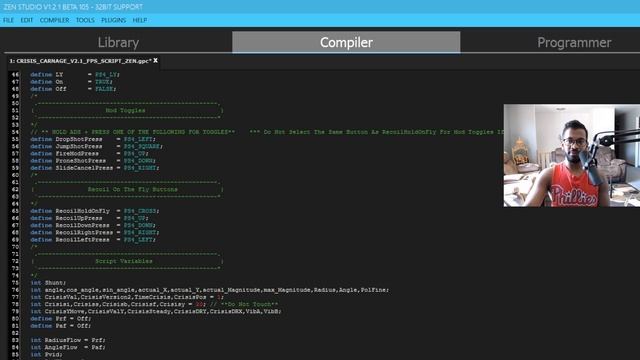The height and width of the screenshot is (360, 640).
Task: Click line 68 'define RecoilRightPress'
Action: tap(95, 232)
